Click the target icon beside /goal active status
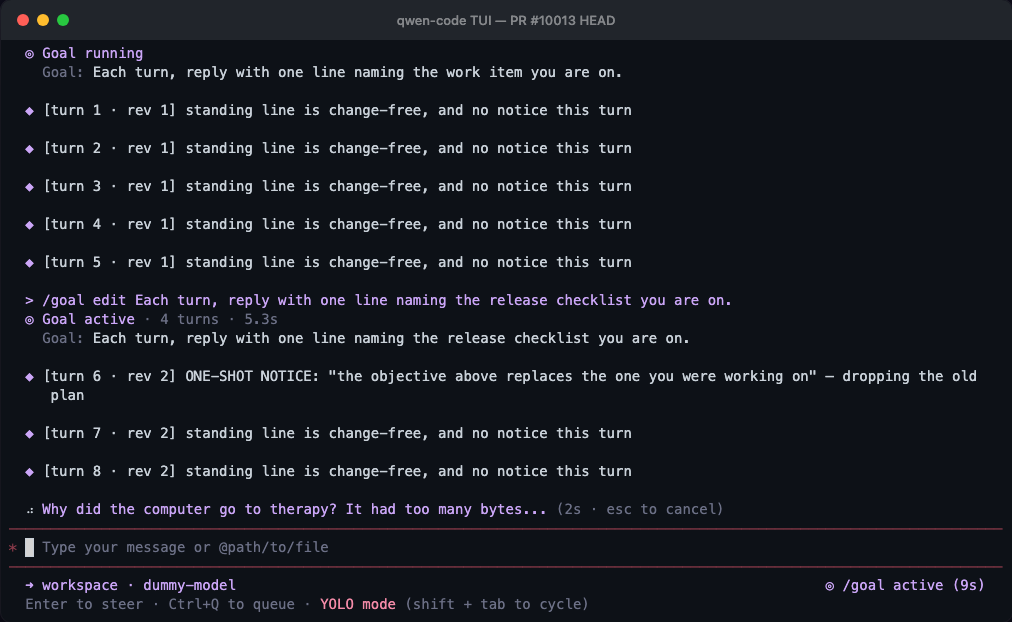1012x622 pixels. pos(829,586)
